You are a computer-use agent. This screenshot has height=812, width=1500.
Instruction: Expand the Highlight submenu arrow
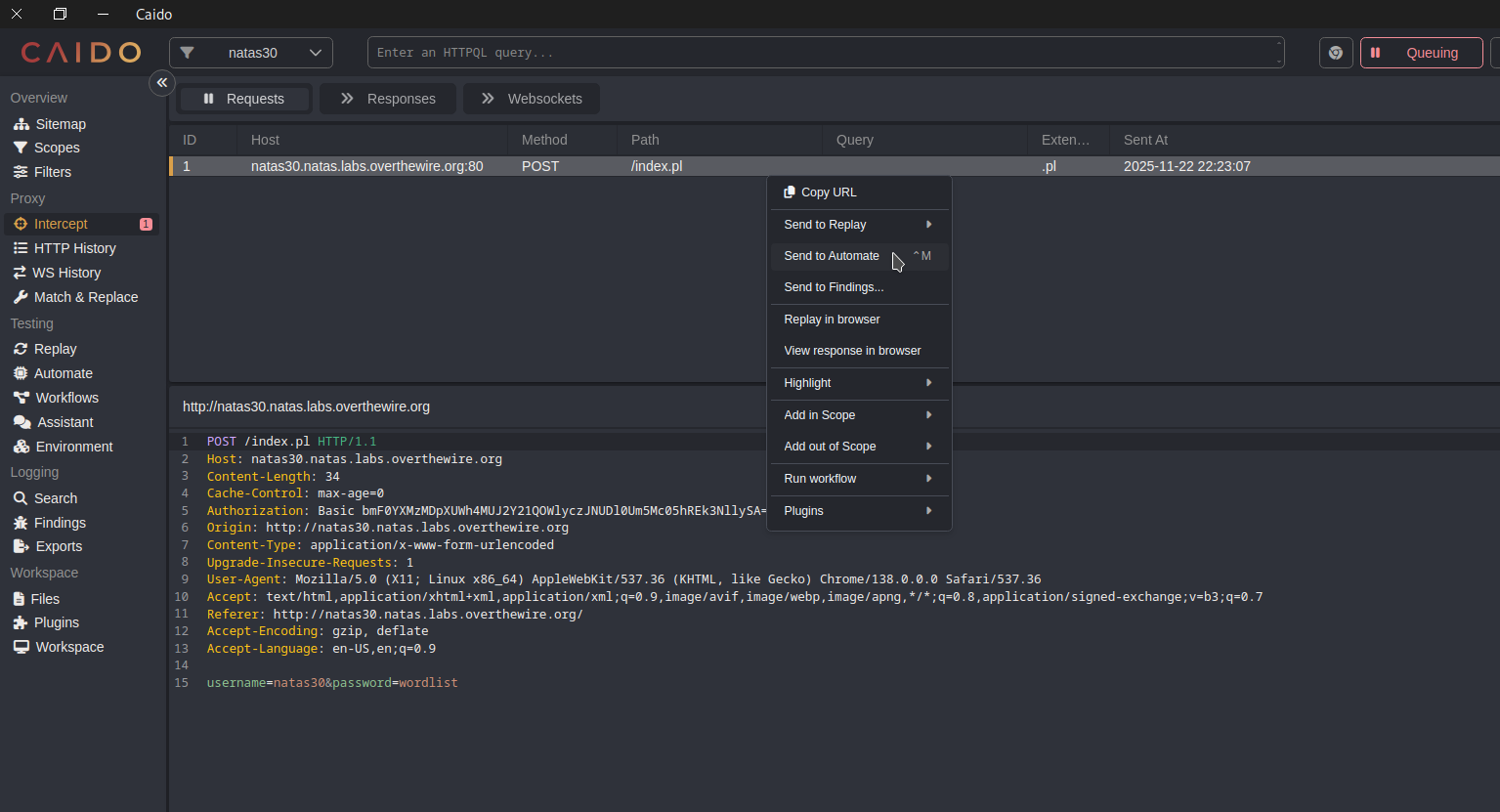point(928,383)
